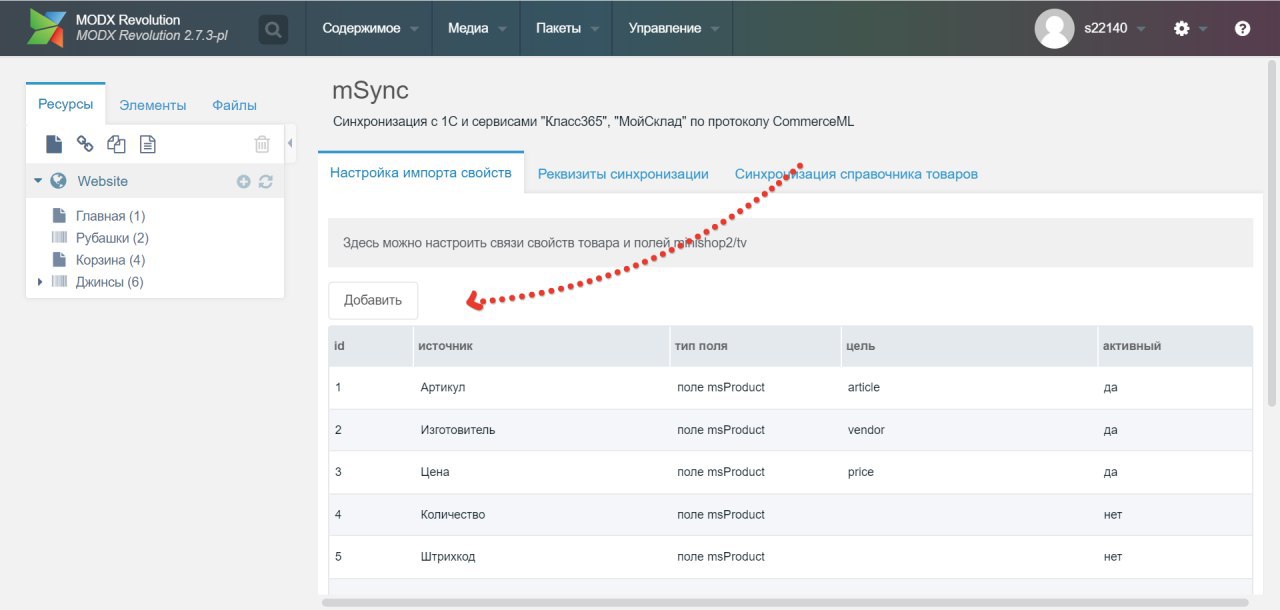Open the search magnifier icon
Viewport: 1280px width, 610px height.
pos(273,29)
